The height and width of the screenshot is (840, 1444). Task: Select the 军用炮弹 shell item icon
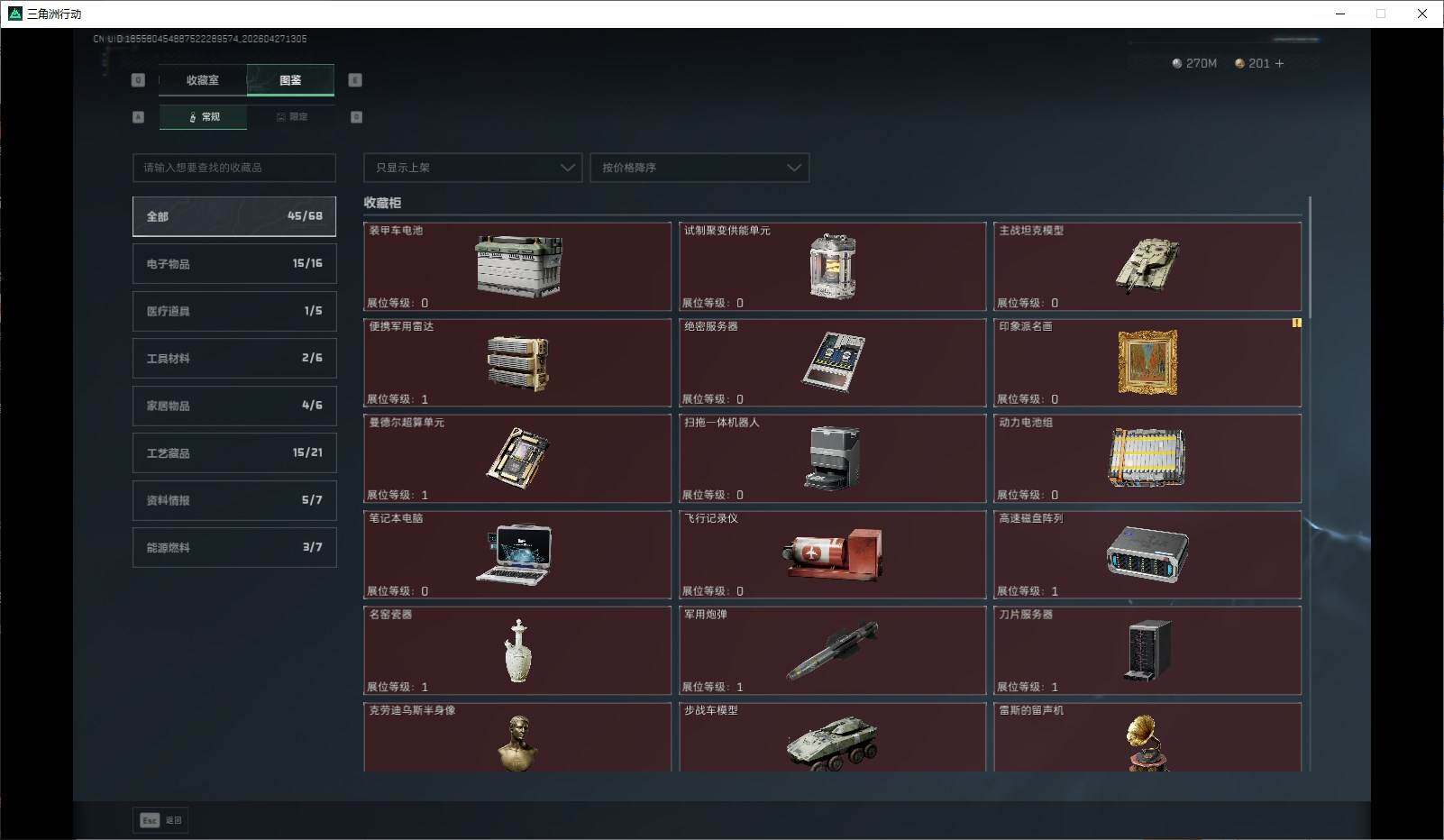832,650
